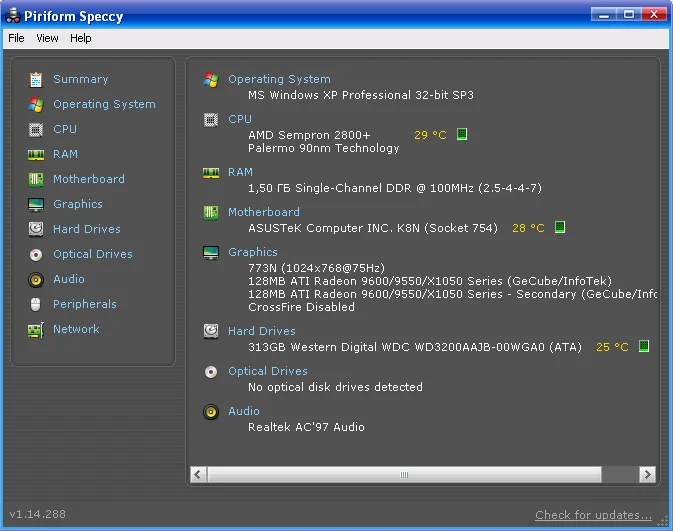Click the horizontal scrollbar left arrow
673x531 pixels.
(x=198, y=475)
